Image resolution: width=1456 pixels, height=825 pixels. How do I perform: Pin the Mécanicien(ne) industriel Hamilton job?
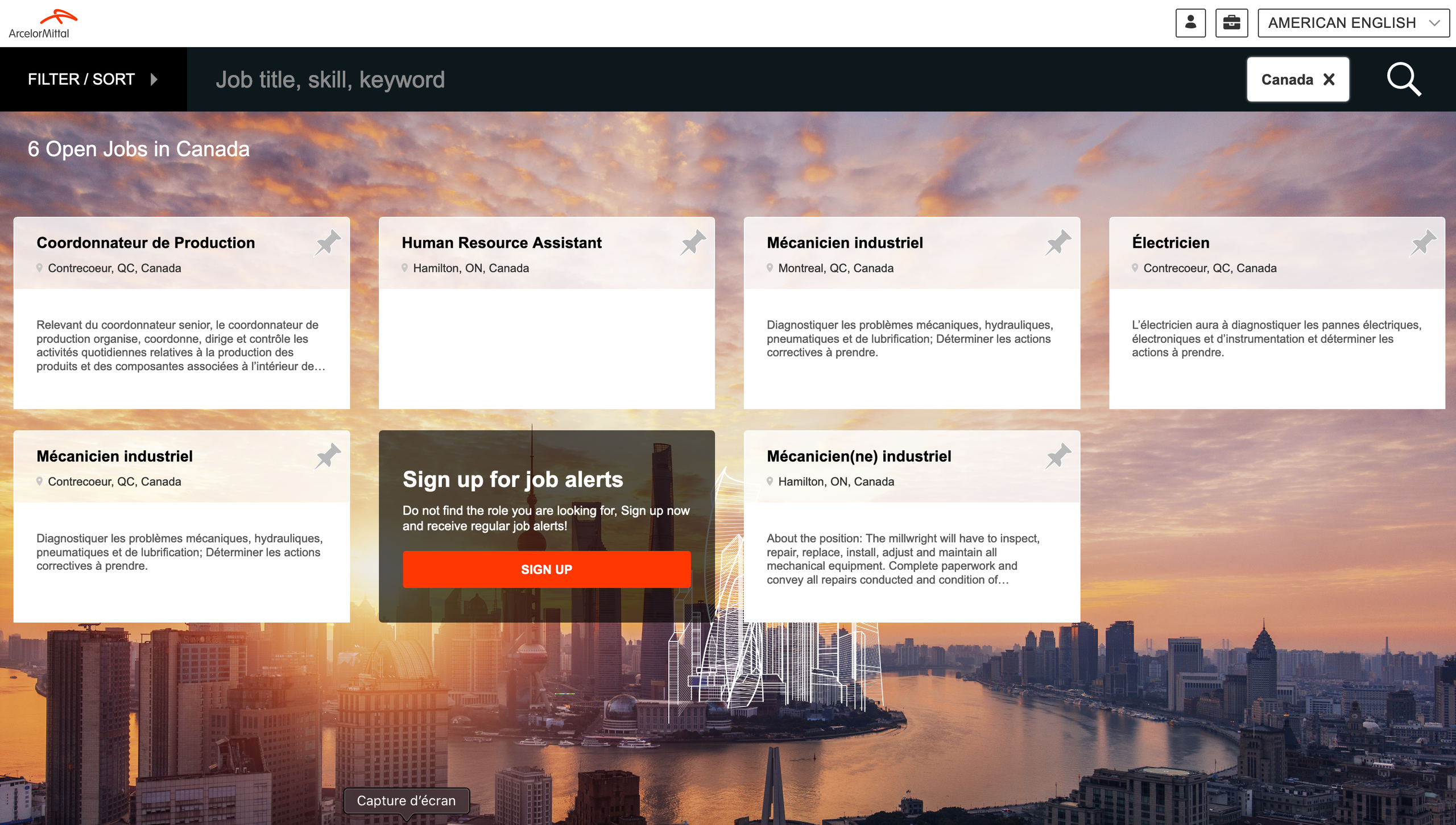[x=1058, y=456]
